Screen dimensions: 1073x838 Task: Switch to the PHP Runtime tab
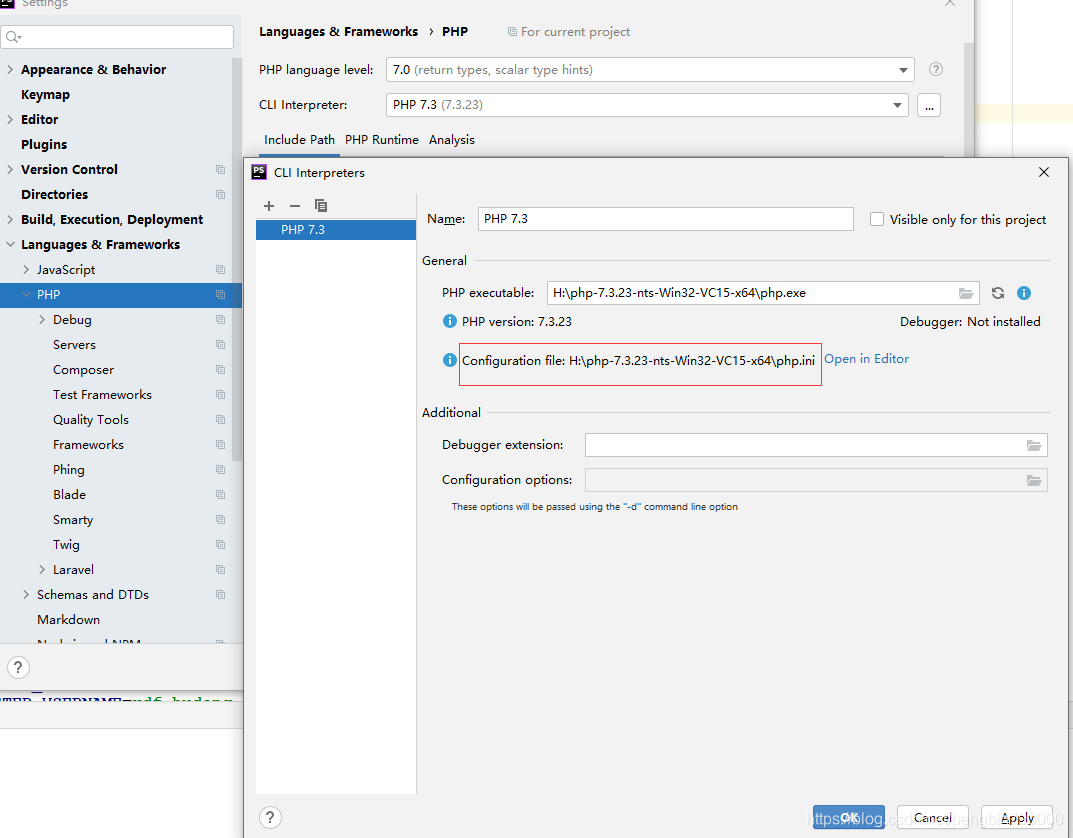[x=381, y=140]
